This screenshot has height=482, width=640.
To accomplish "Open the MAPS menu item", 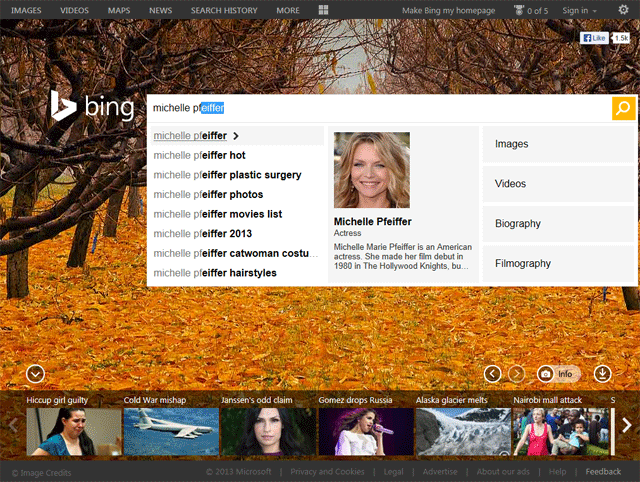I will pos(119,11).
